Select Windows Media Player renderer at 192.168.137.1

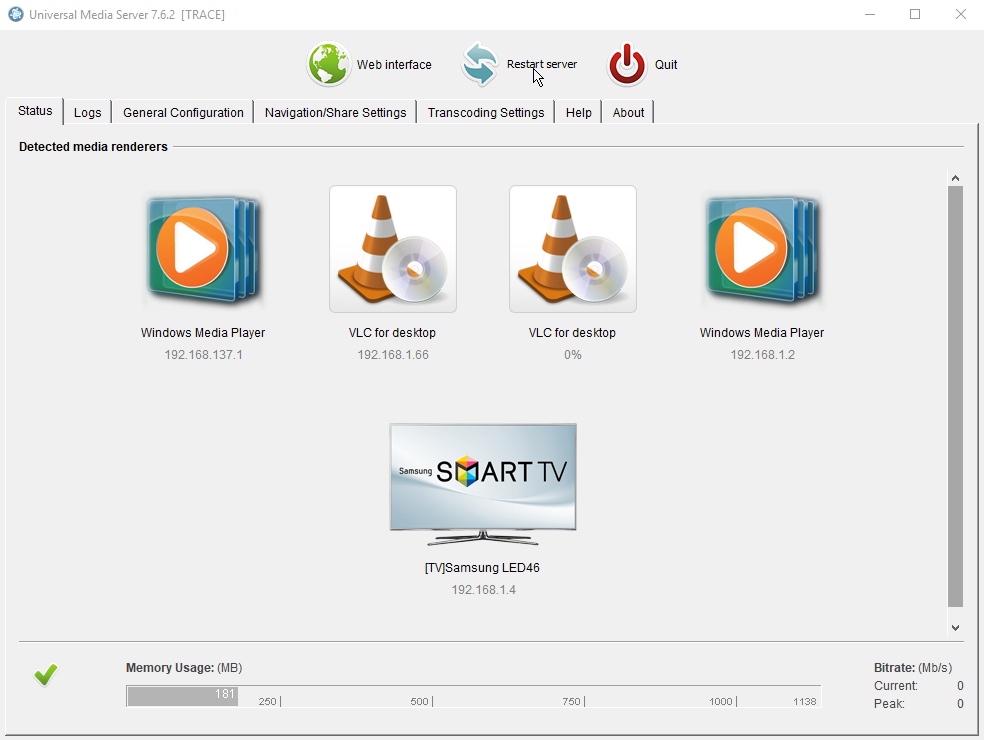tap(203, 250)
